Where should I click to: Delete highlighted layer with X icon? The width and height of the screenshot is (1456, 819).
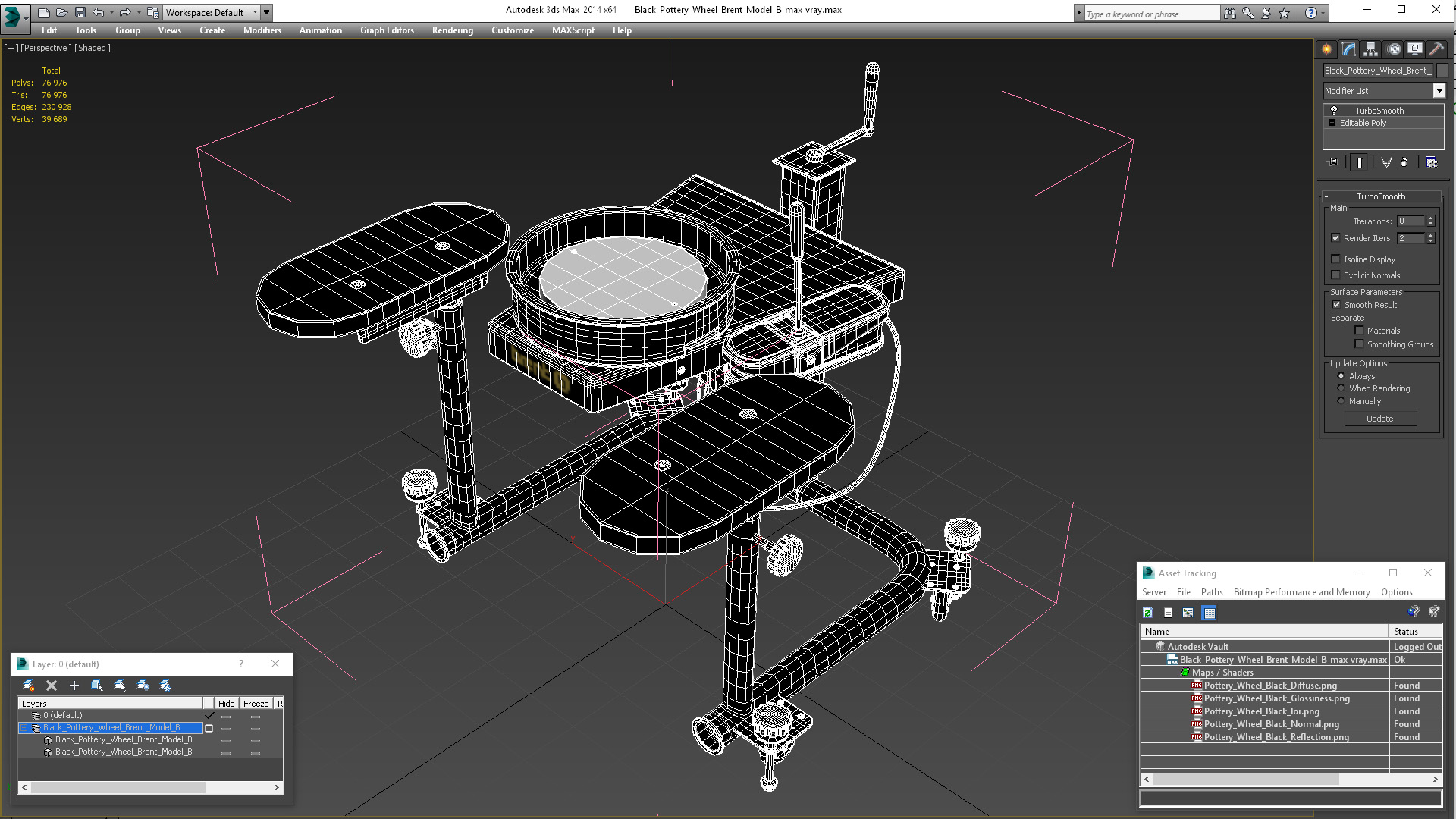click(52, 686)
